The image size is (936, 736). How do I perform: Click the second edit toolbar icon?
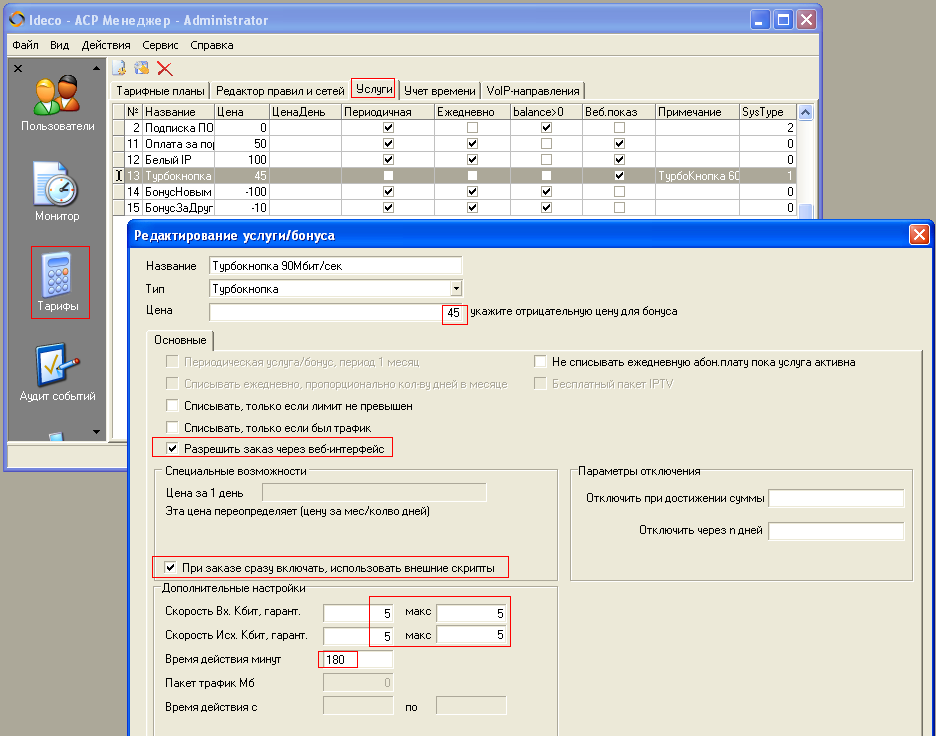141,68
